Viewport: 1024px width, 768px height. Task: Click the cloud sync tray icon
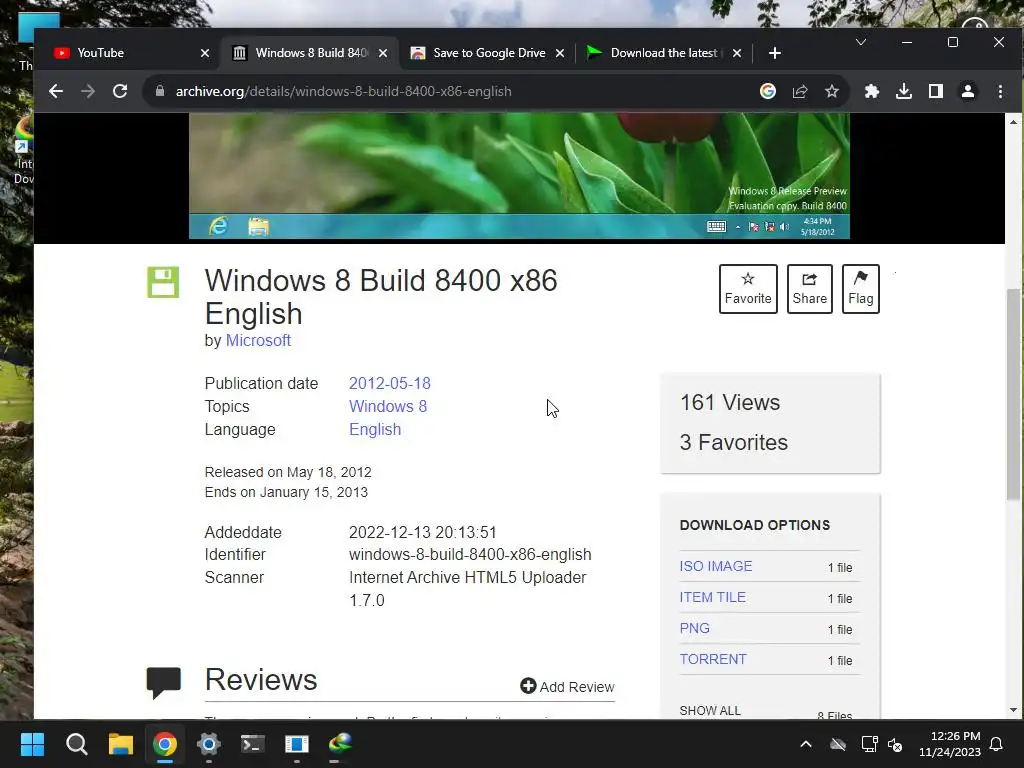coord(838,744)
